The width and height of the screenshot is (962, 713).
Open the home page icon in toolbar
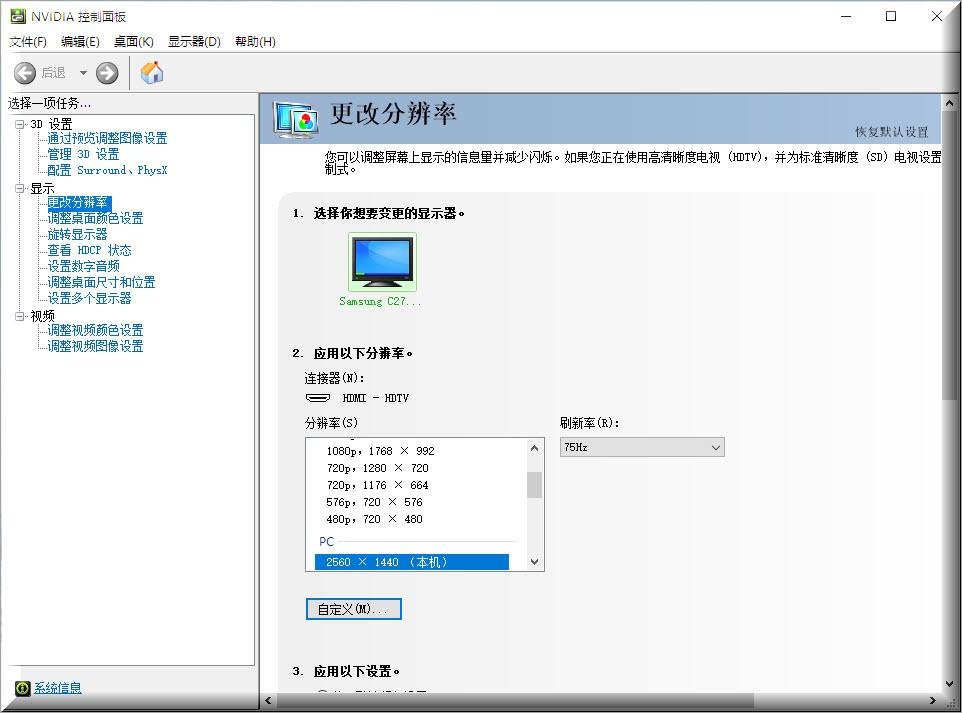tap(152, 72)
